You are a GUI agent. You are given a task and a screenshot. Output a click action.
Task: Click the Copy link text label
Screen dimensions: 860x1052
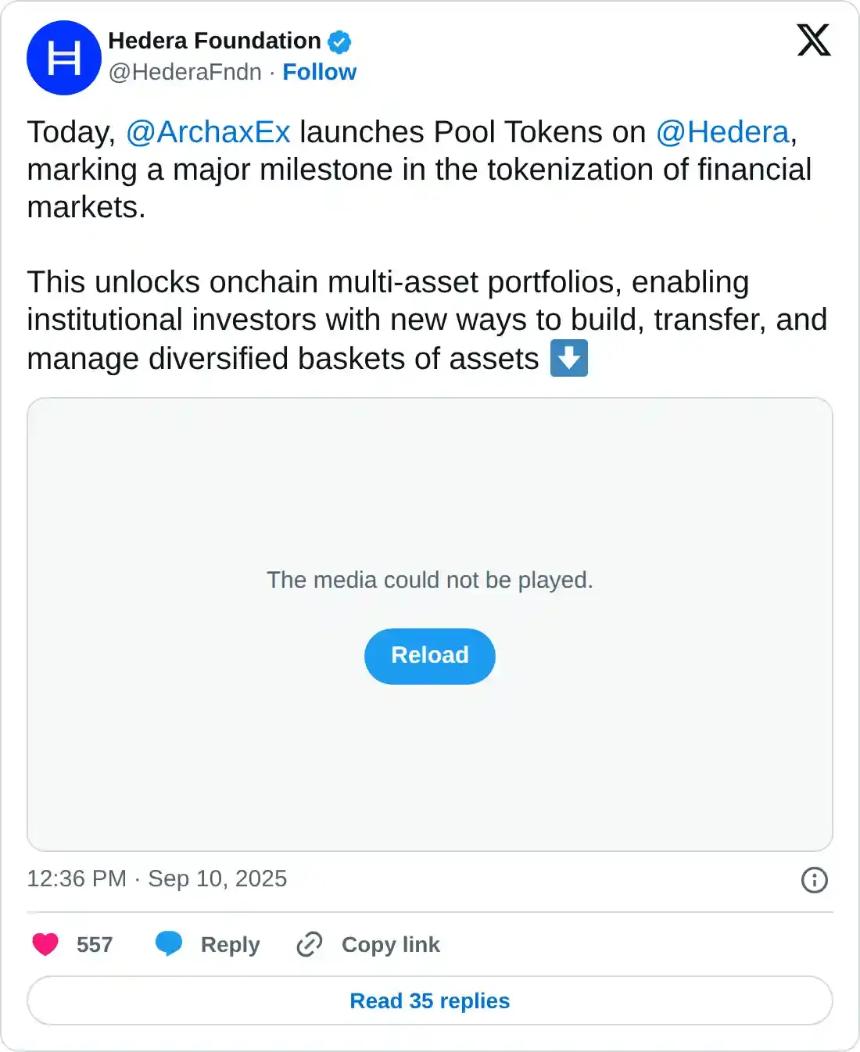click(390, 944)
